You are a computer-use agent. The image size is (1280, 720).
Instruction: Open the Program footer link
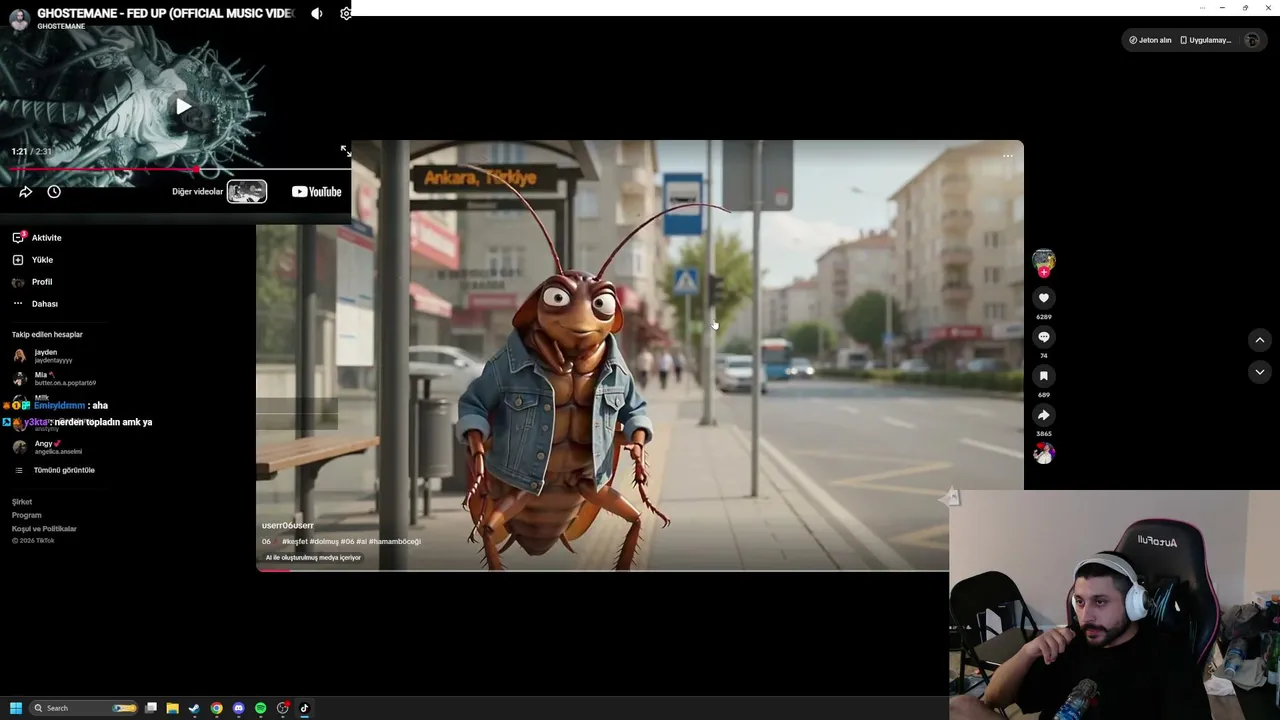click(x=27, y=515)
